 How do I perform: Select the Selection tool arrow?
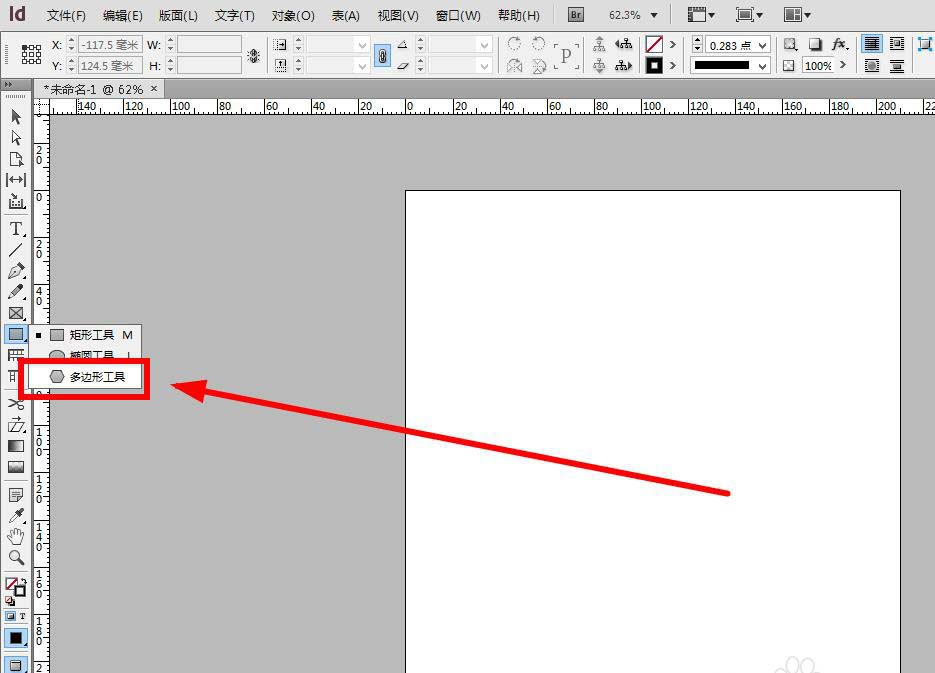coord(16,116)
